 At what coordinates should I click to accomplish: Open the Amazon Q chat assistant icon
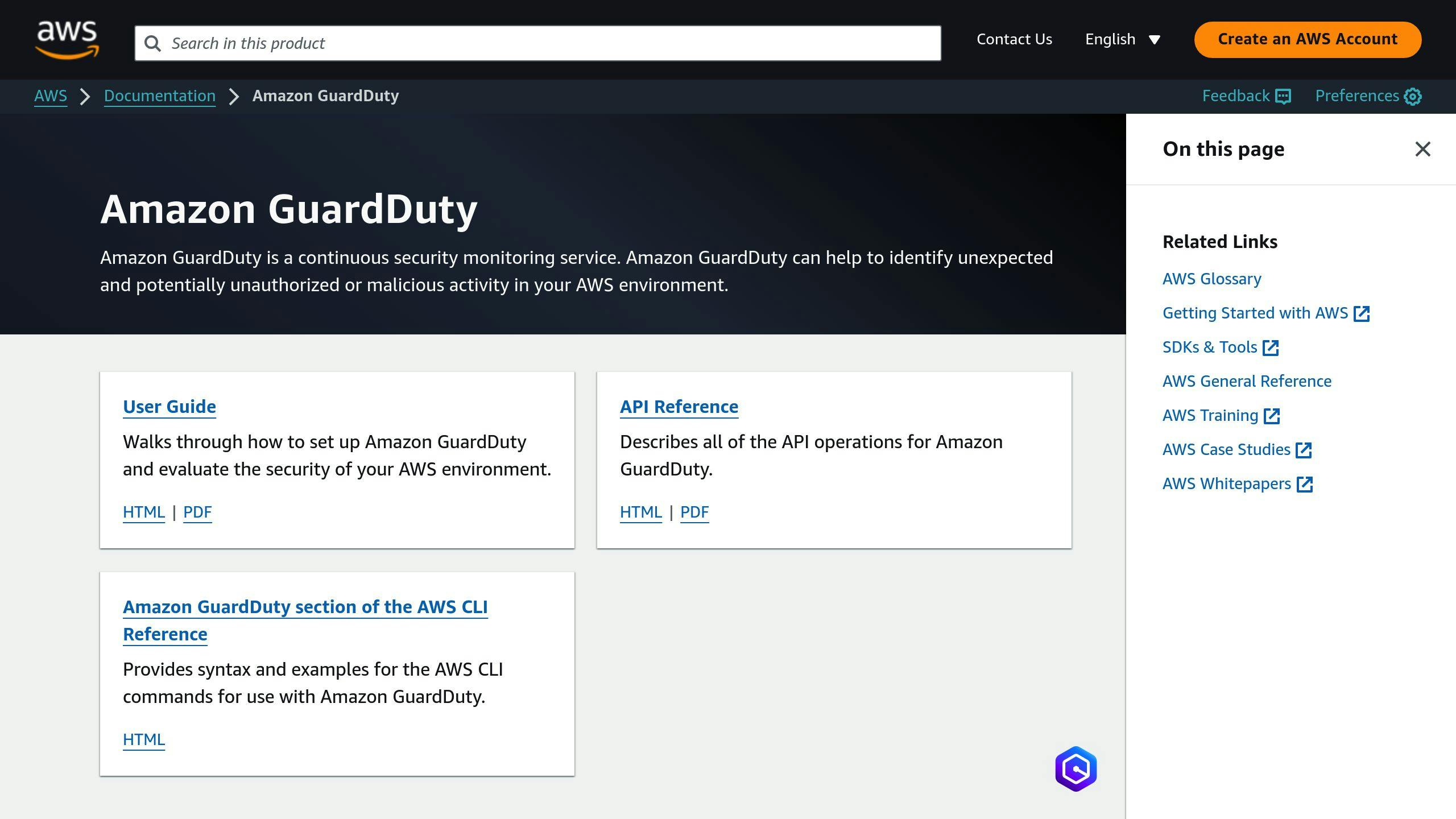1076,769
